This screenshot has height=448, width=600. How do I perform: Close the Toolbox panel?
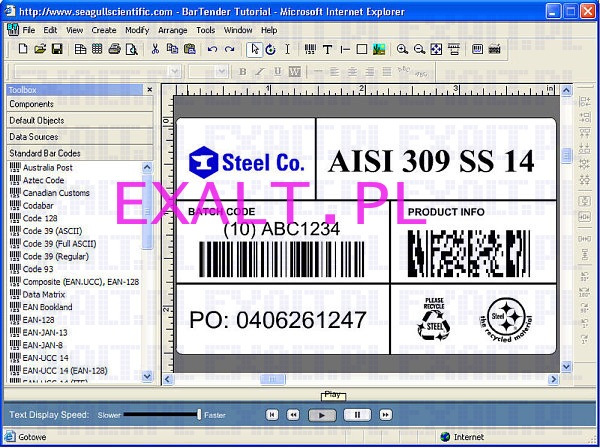[150, 90]
